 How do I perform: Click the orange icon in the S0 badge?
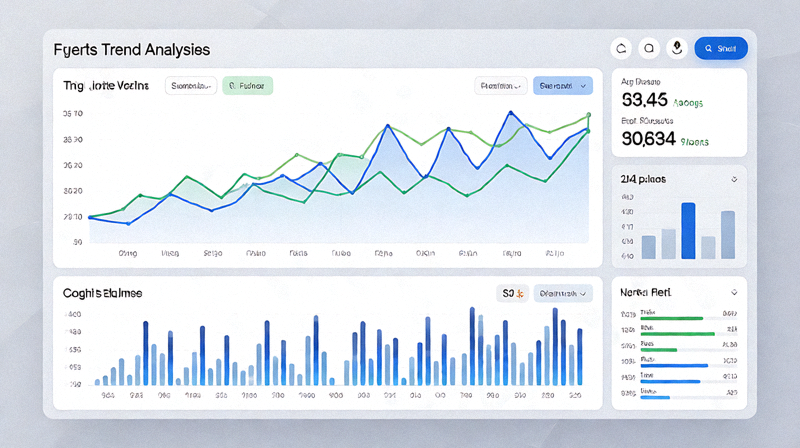(520, 293)
